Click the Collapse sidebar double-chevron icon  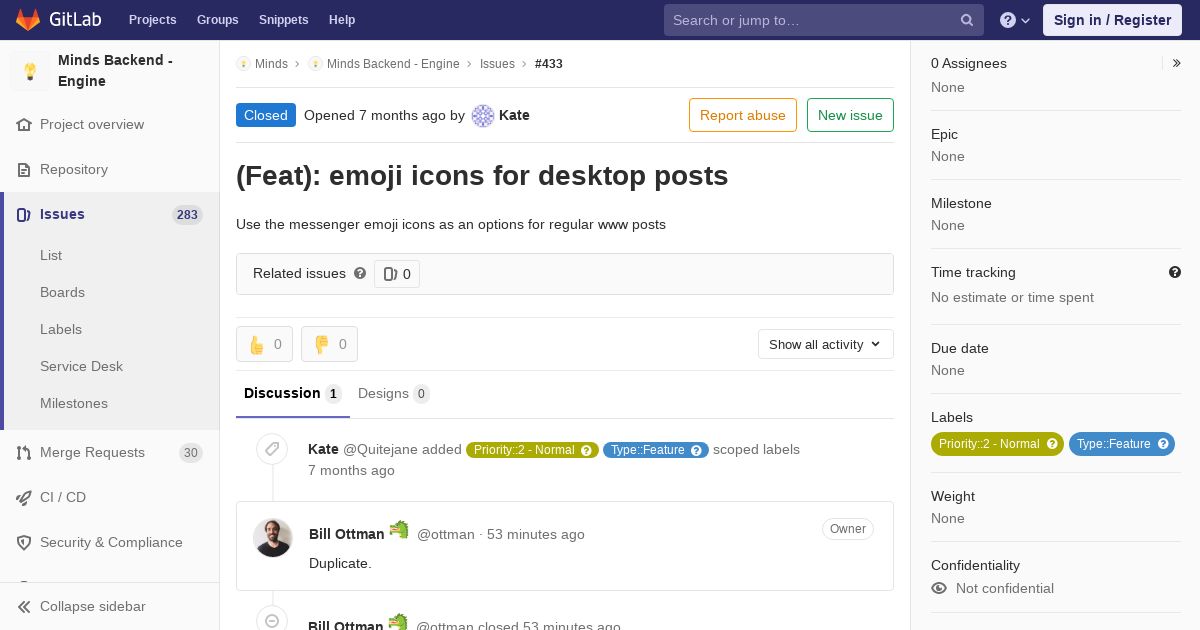pyautogui.click(x=24, y=607)
